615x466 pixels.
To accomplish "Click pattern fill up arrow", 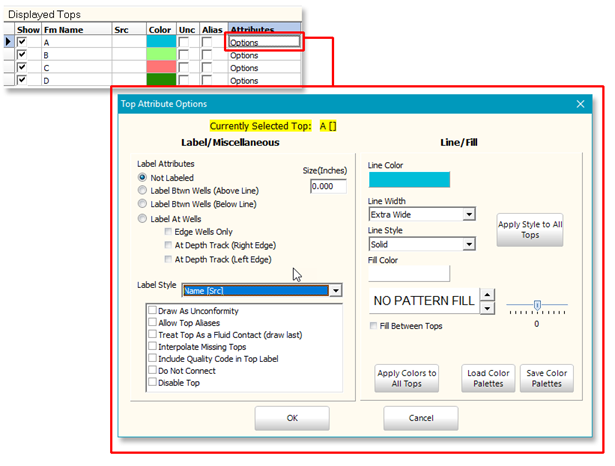I will coord(487,295).
